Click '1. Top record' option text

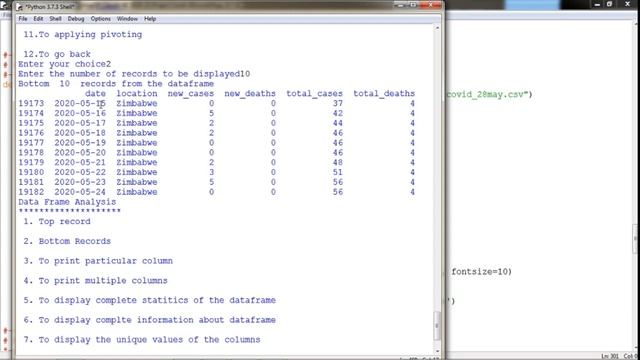(57, 221)
